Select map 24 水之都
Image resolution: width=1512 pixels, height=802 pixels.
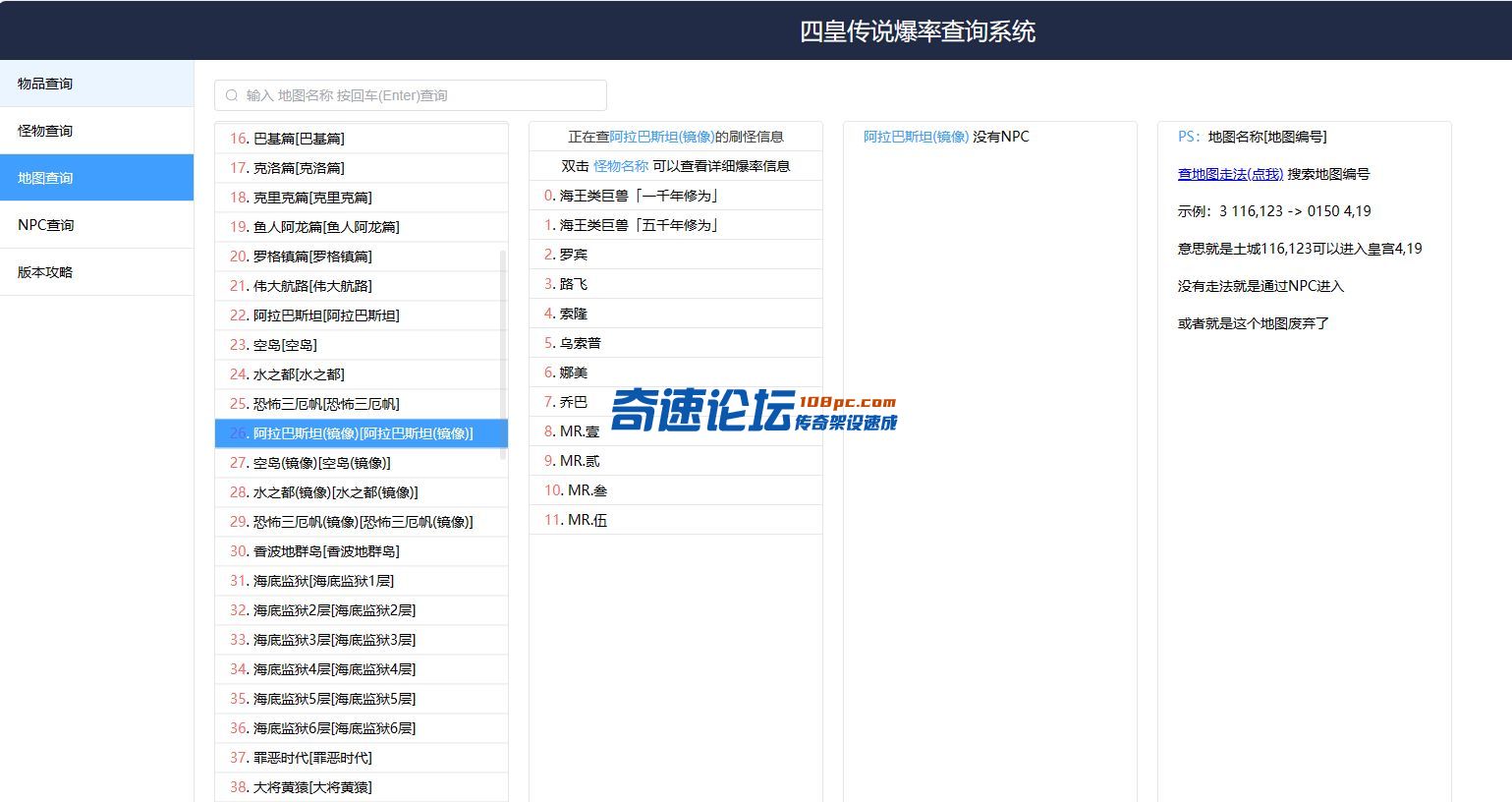tap(362, 374)
